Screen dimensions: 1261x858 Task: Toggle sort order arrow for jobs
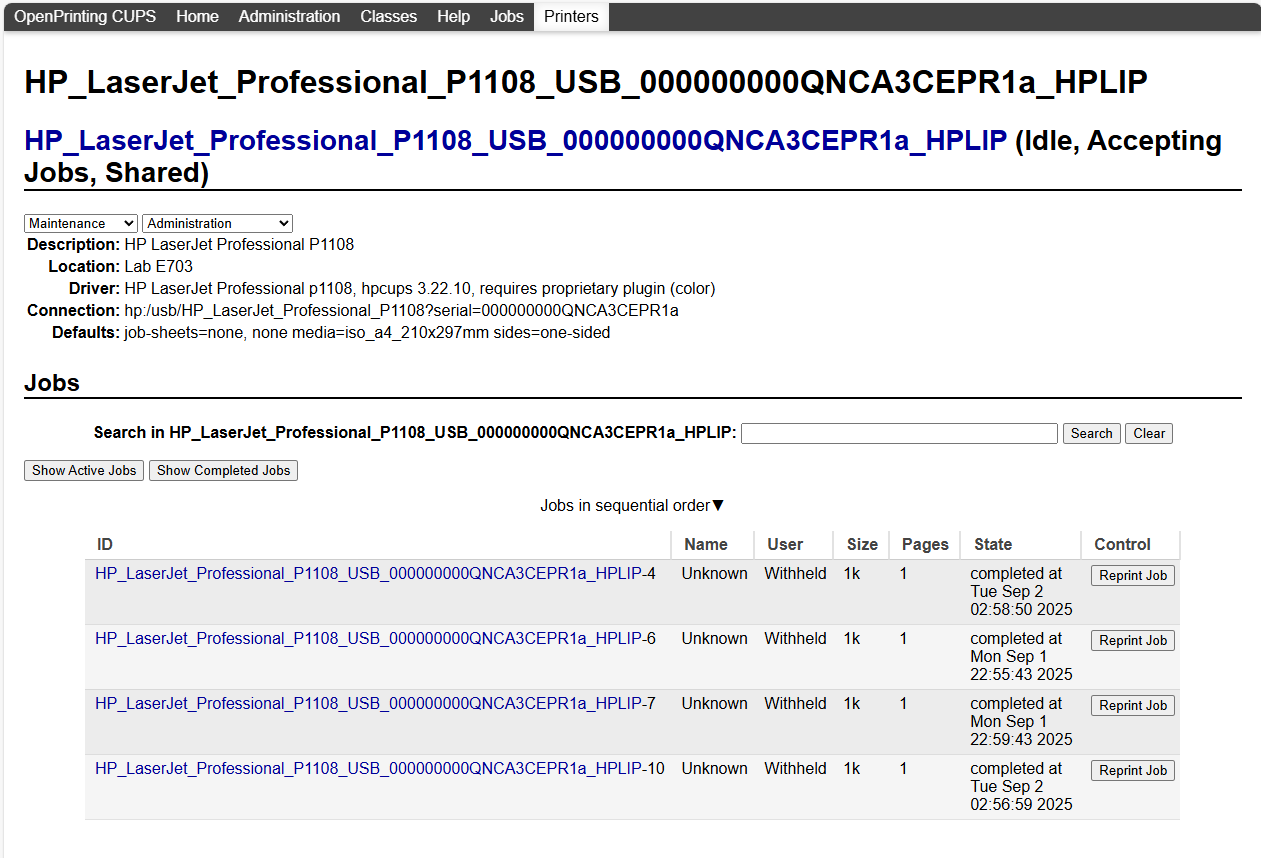(x=718, y=506)
